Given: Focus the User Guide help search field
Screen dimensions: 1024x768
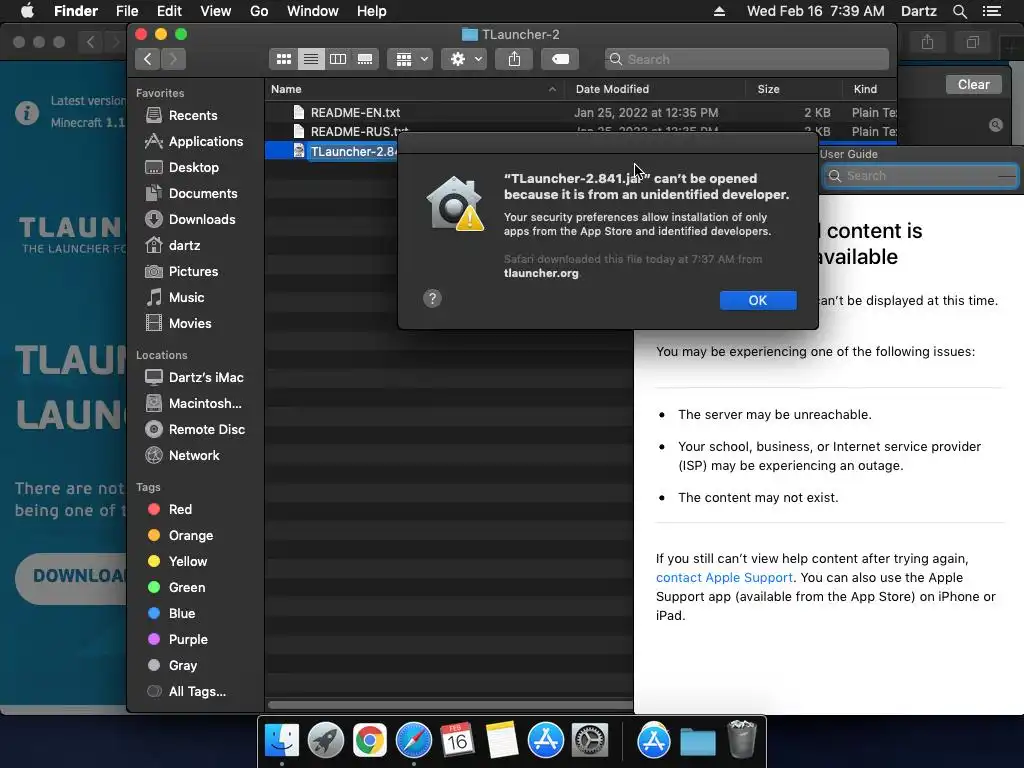Looking at the screenshot, I should (x=921, y=176).
